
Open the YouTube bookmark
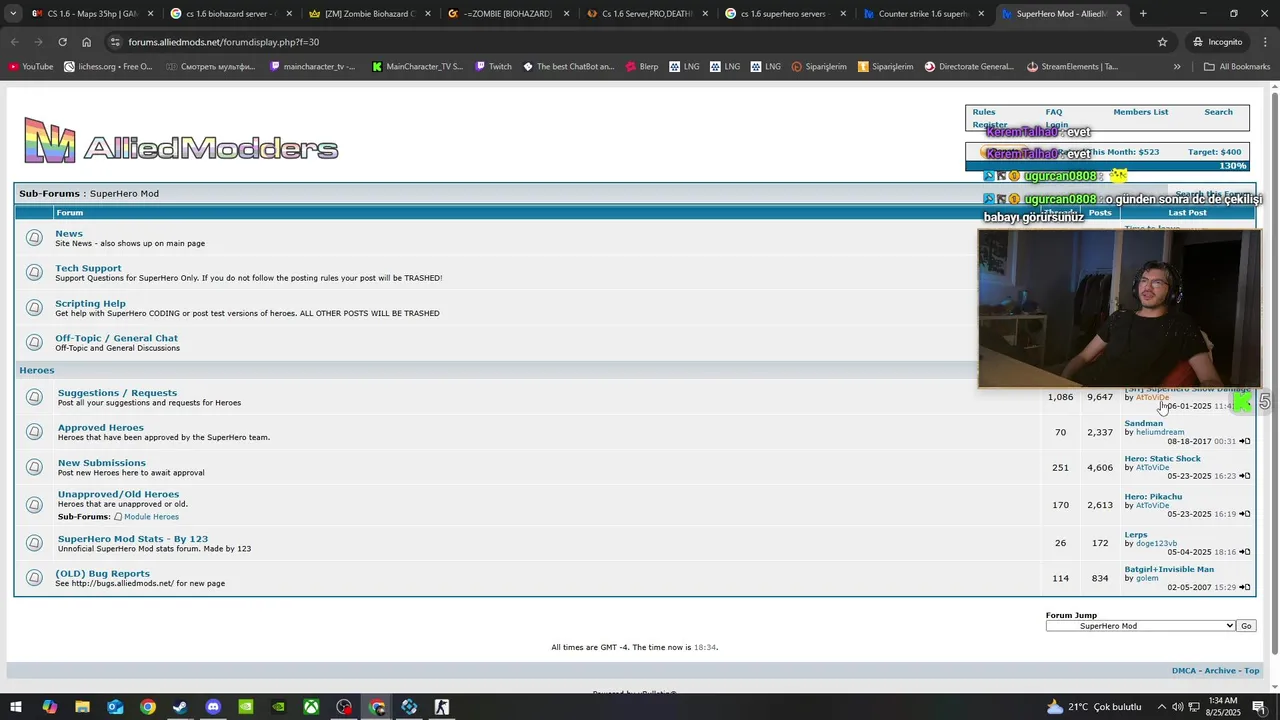31,67
